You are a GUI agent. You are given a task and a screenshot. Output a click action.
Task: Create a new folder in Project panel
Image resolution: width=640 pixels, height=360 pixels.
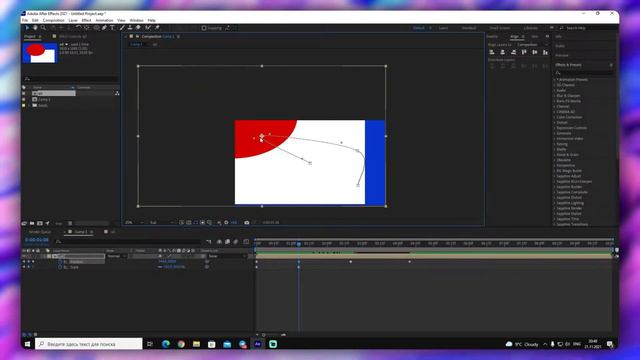32,223
